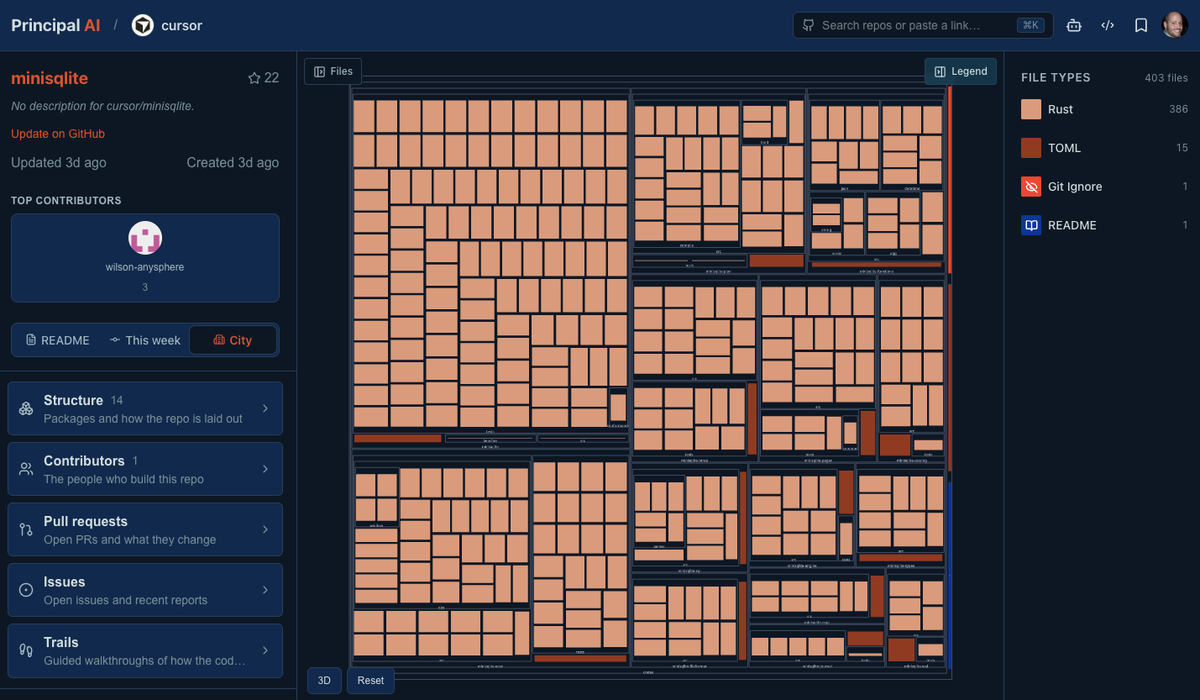
Task: Expand the Pull requests section chevron
Action: point(265,530)
